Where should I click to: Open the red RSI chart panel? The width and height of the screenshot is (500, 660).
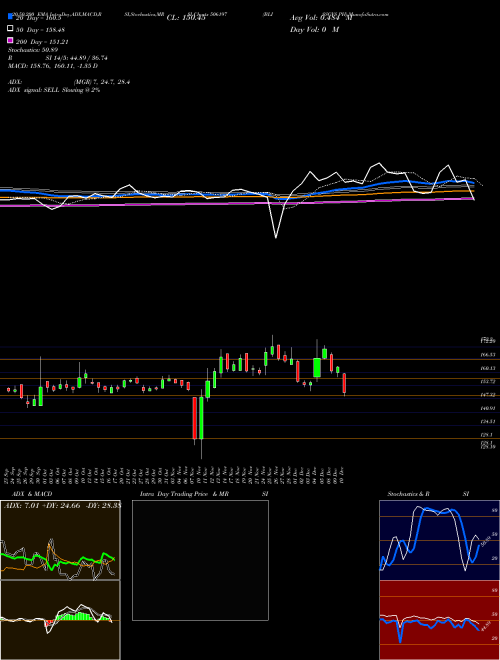[x=439, y=620]
